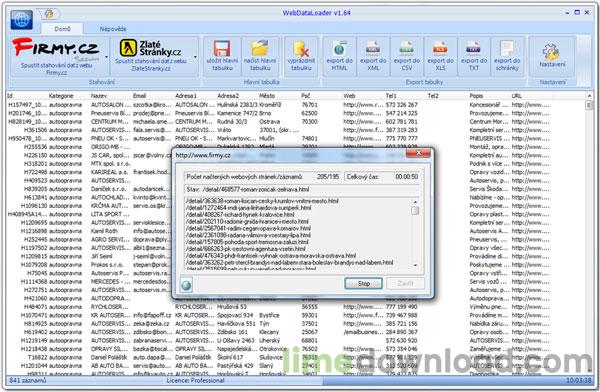Export table to clipboard (schránky)
The image size is (600, 392).
507,56
